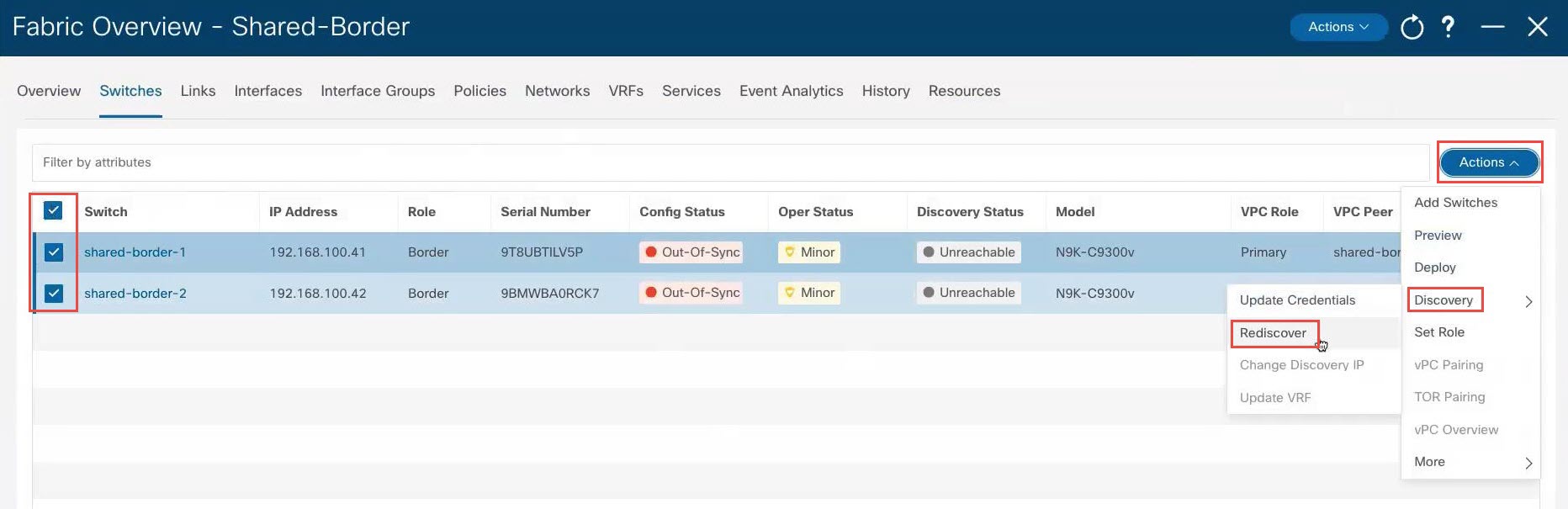Sort by IP Address column header

click(x=303, y=212)
